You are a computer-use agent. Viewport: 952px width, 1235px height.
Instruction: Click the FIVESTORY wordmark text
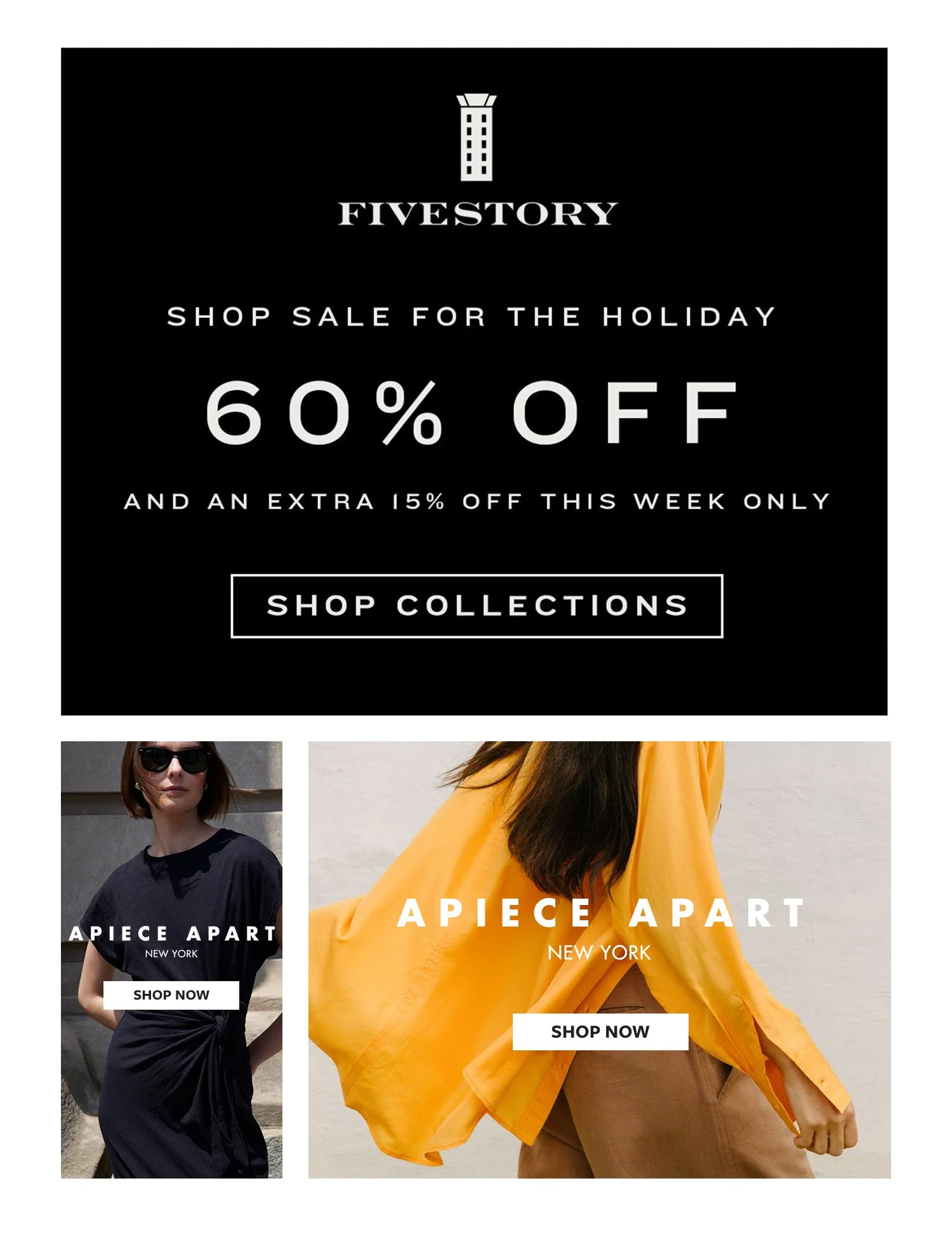(x=477, y=214)
